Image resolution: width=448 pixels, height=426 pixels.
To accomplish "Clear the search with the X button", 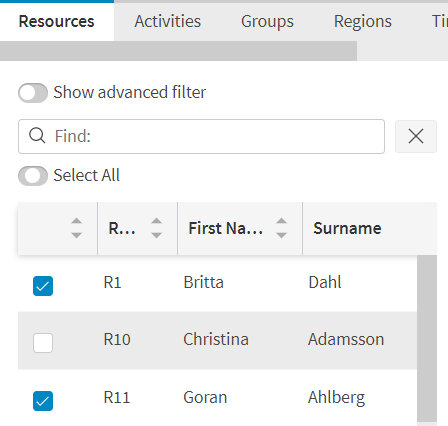I will click(x=416, y=136).
